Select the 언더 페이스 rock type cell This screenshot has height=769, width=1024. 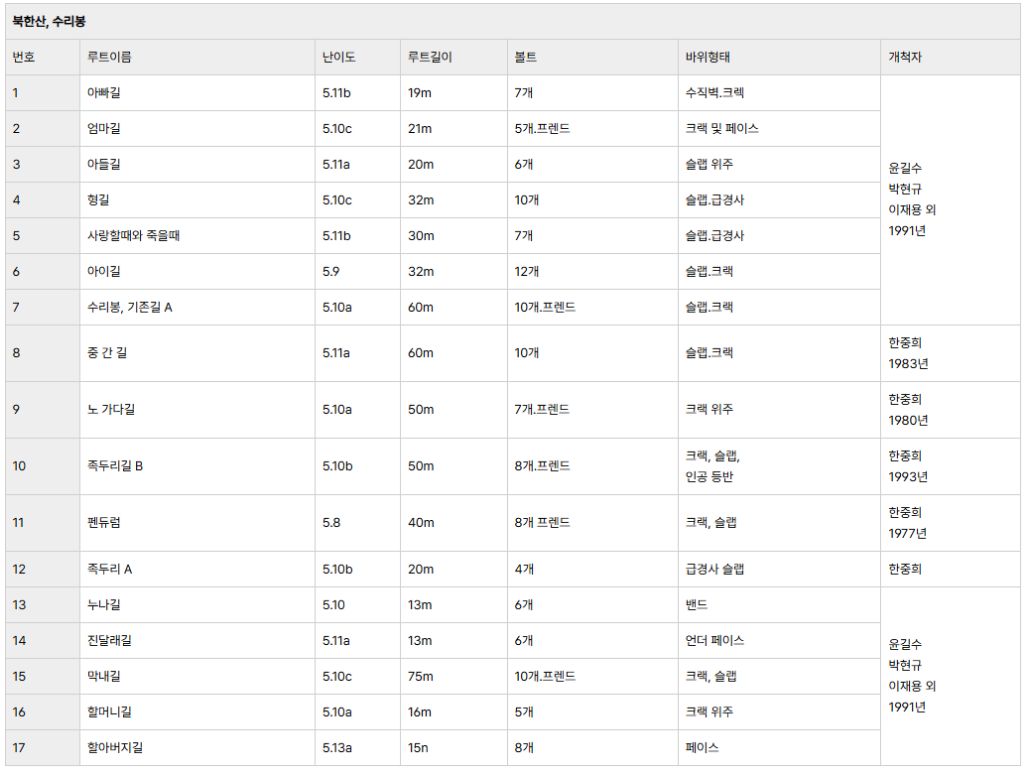pyautogui.click(x=714, y=640)
